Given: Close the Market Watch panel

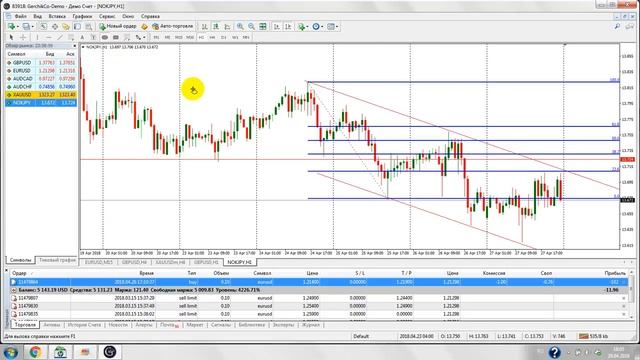Looking at the screenshot, I should (x=74, y=46).
